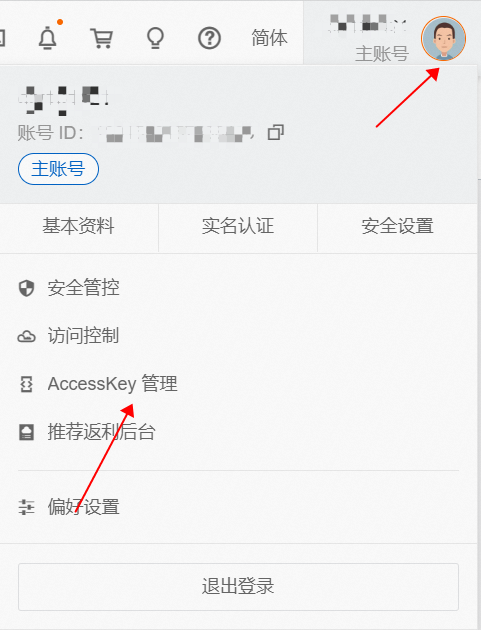Select AccessKey 管理 menu entry
Image resolution: width=481 pixels, height=630 pixels.
[x=238, y=384]
